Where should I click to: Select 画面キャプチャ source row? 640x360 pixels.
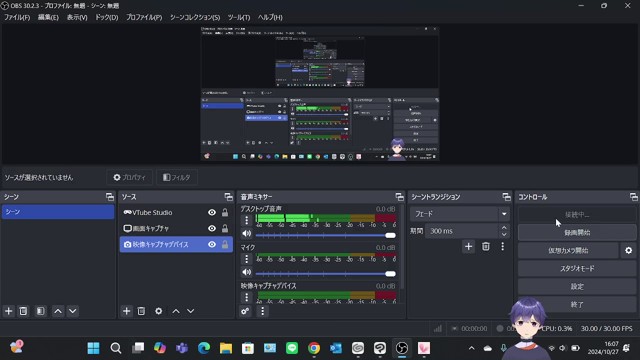176,228
